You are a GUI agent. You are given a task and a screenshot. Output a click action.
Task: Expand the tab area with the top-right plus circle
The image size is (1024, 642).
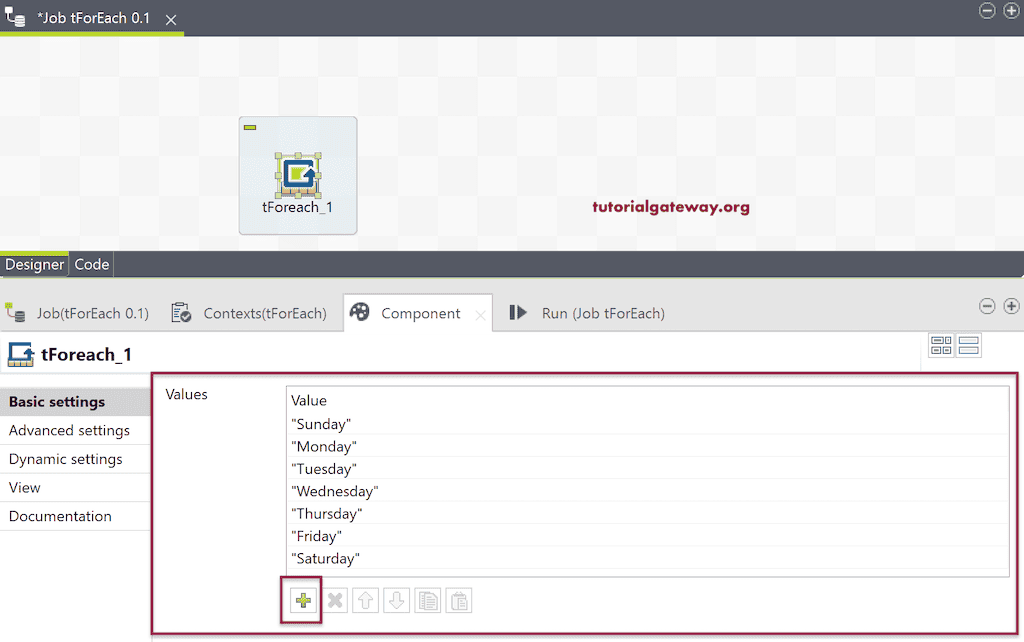[1011, 10]
